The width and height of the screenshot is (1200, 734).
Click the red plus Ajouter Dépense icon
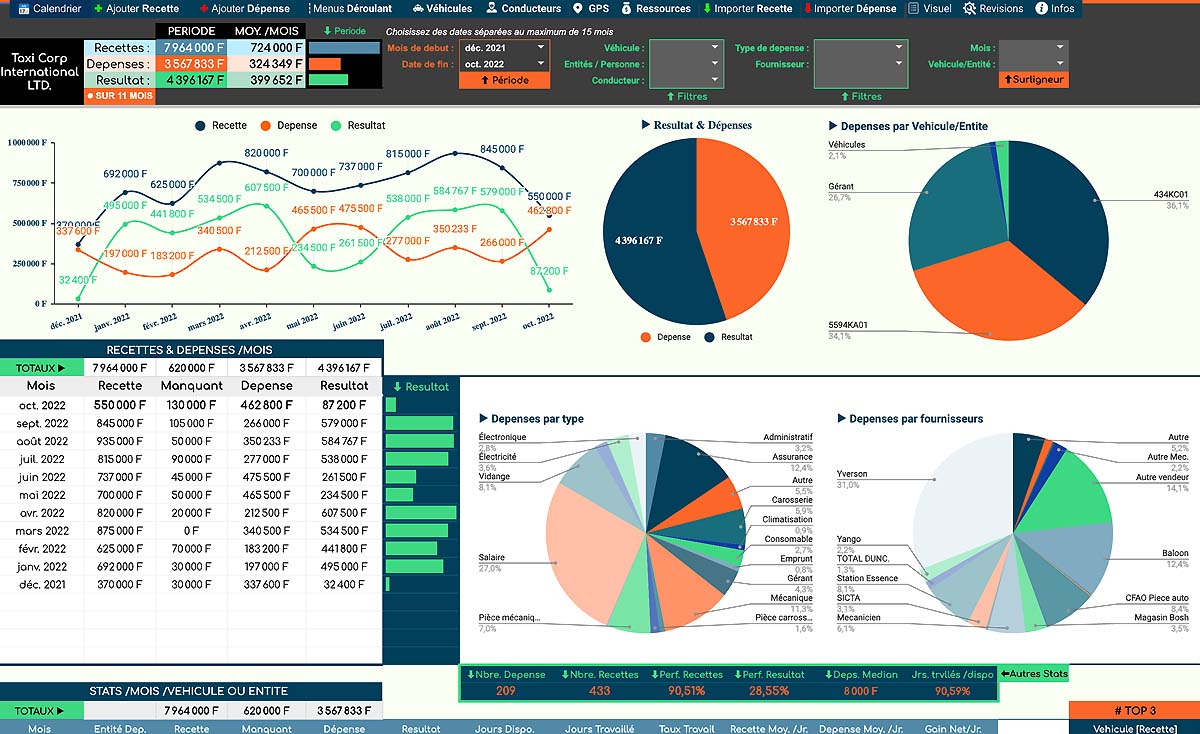[204, 8]
